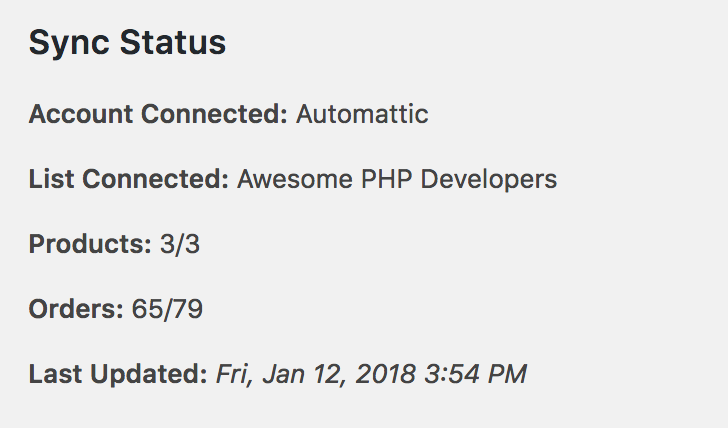Screen dimensions: 728x428
Task: Click the word Account in first label
Action: [81, 114]
